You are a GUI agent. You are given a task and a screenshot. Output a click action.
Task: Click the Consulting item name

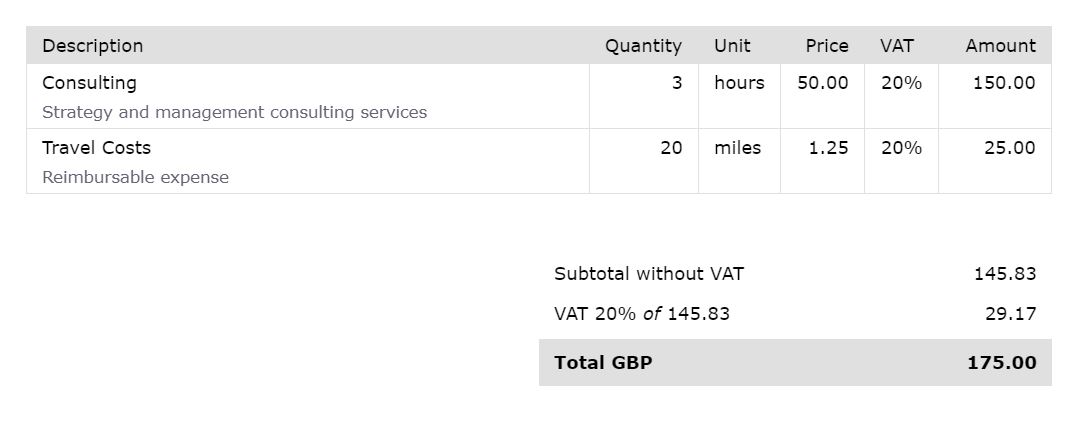(x=89, y=83)
